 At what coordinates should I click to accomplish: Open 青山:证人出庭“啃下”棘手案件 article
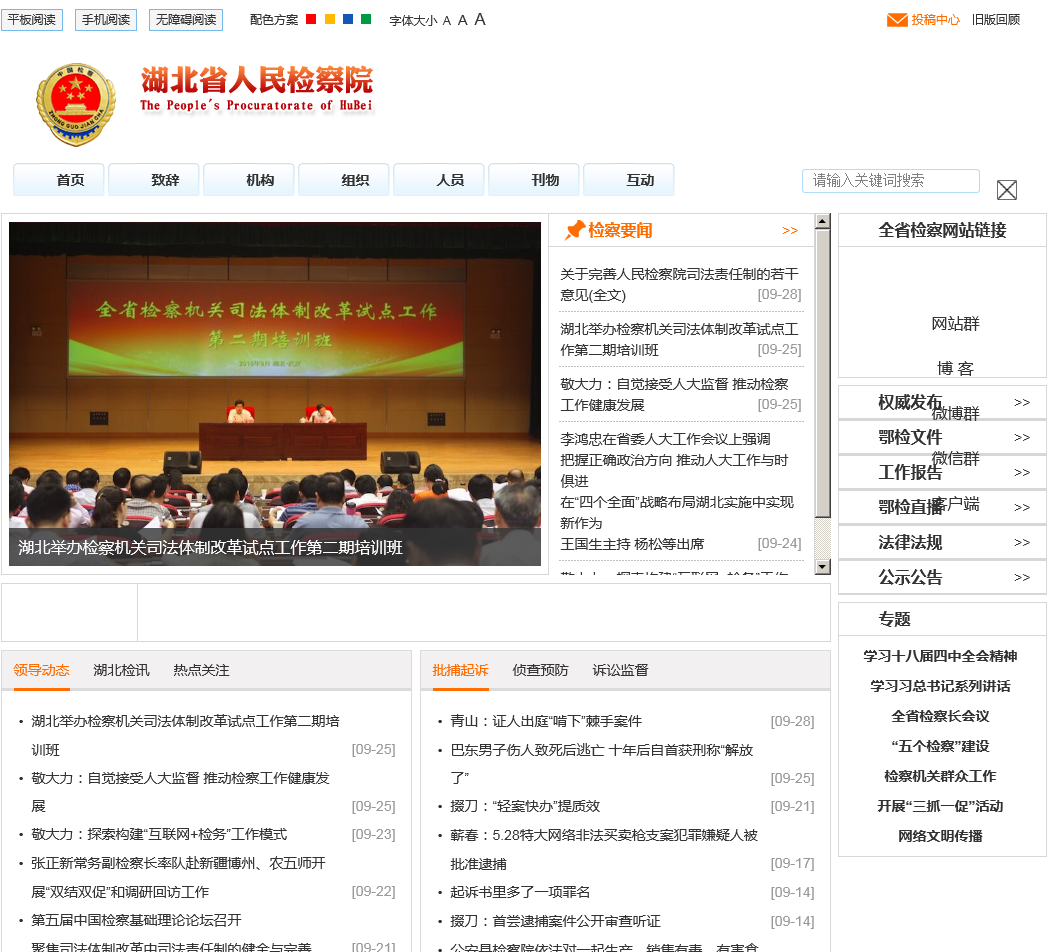click(546, 721)
